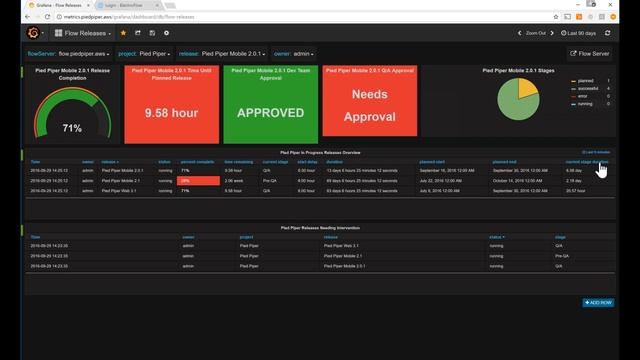The width and height of the screenshot is (640, 360).
Task: Sort overview table by percent complete
Action: click(x=197, y=162)
